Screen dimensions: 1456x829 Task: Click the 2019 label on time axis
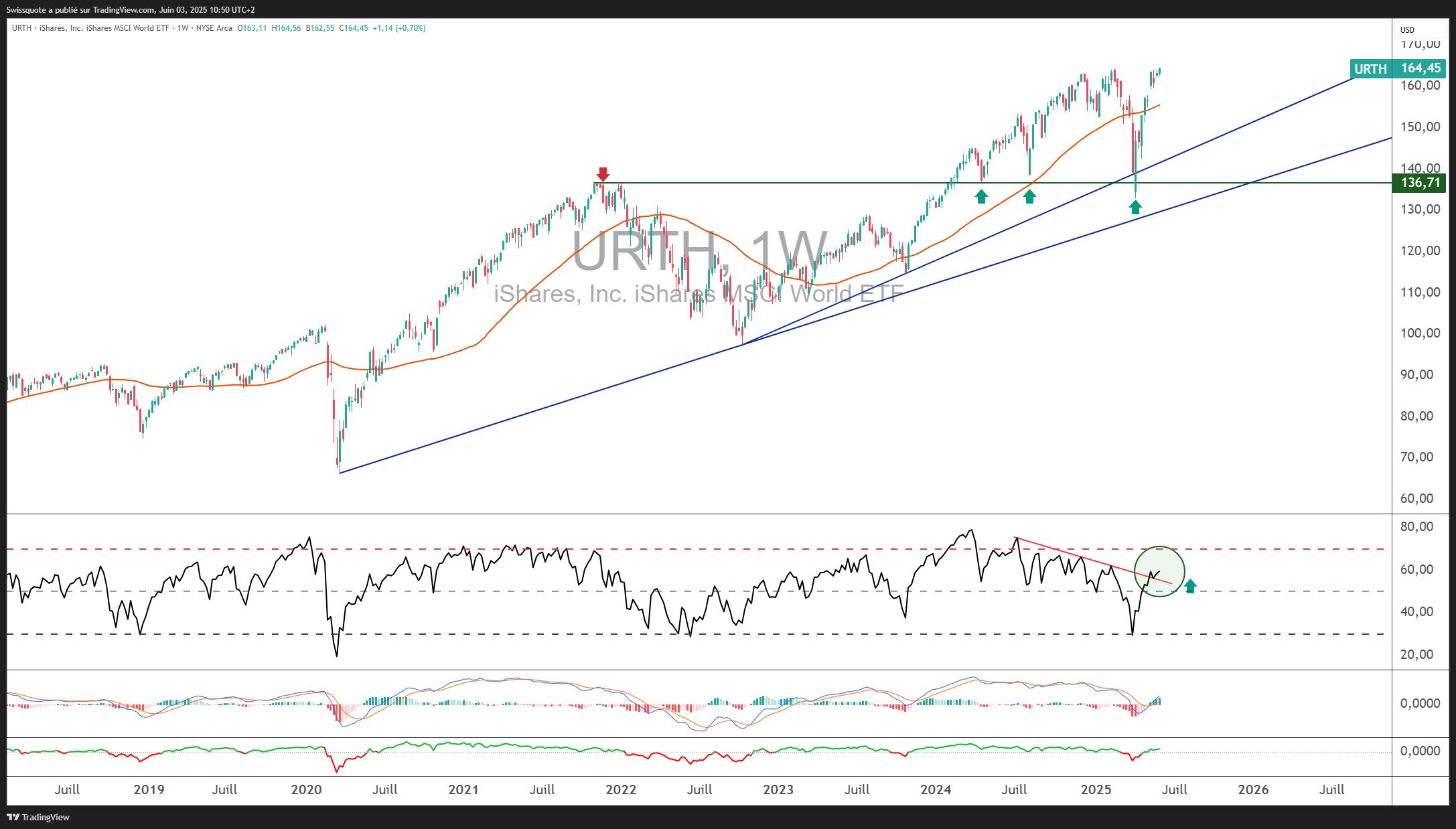(149, 790)
